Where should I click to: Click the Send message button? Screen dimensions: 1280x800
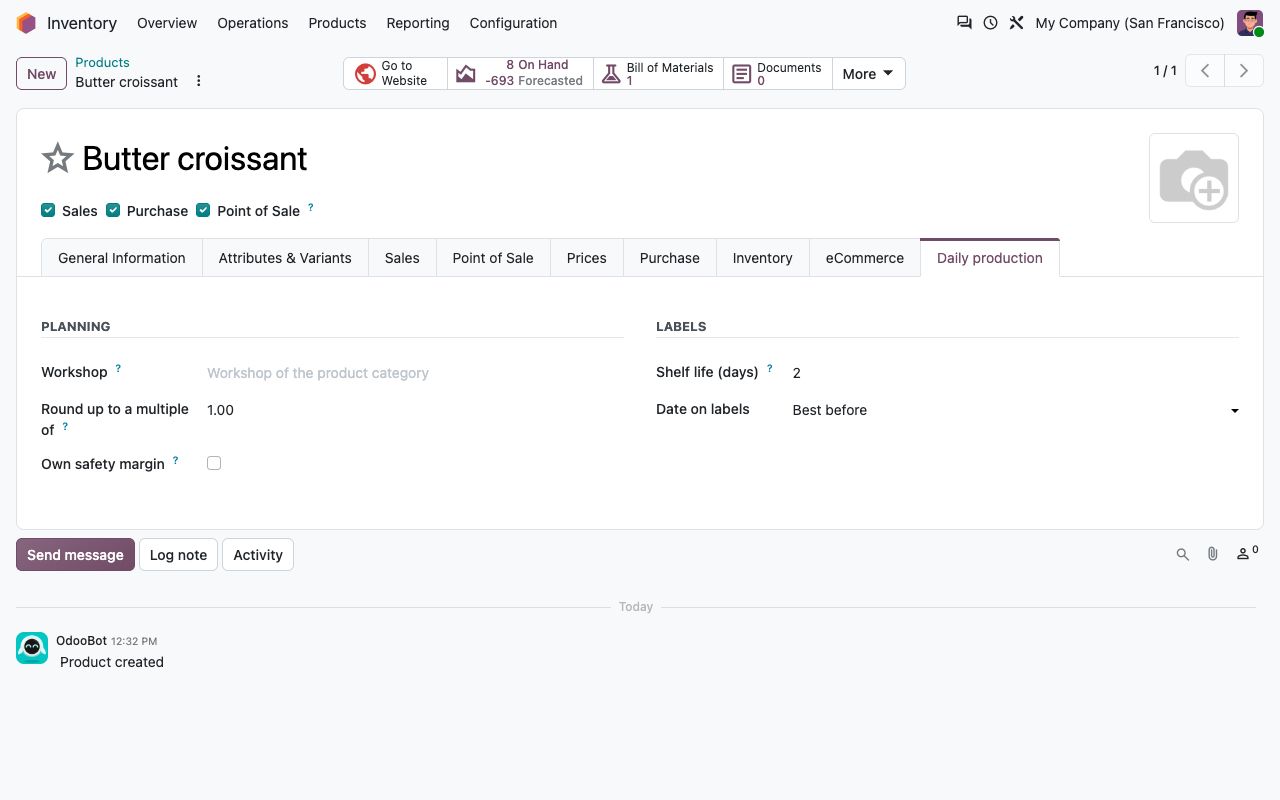pyautogui.click(x=75, y=555)
